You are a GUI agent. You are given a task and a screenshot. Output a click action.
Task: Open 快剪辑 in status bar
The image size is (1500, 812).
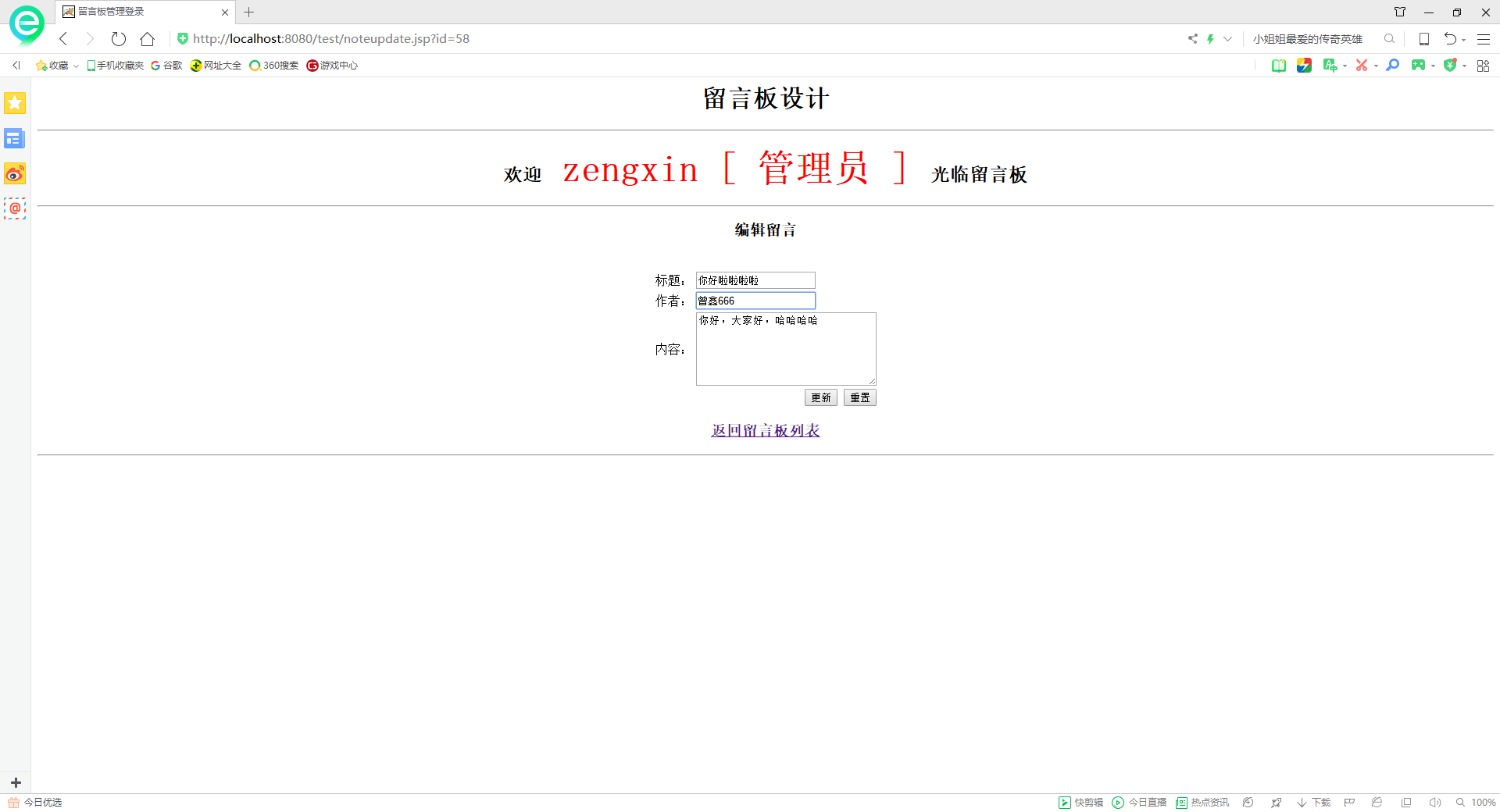pos(1081,803)
